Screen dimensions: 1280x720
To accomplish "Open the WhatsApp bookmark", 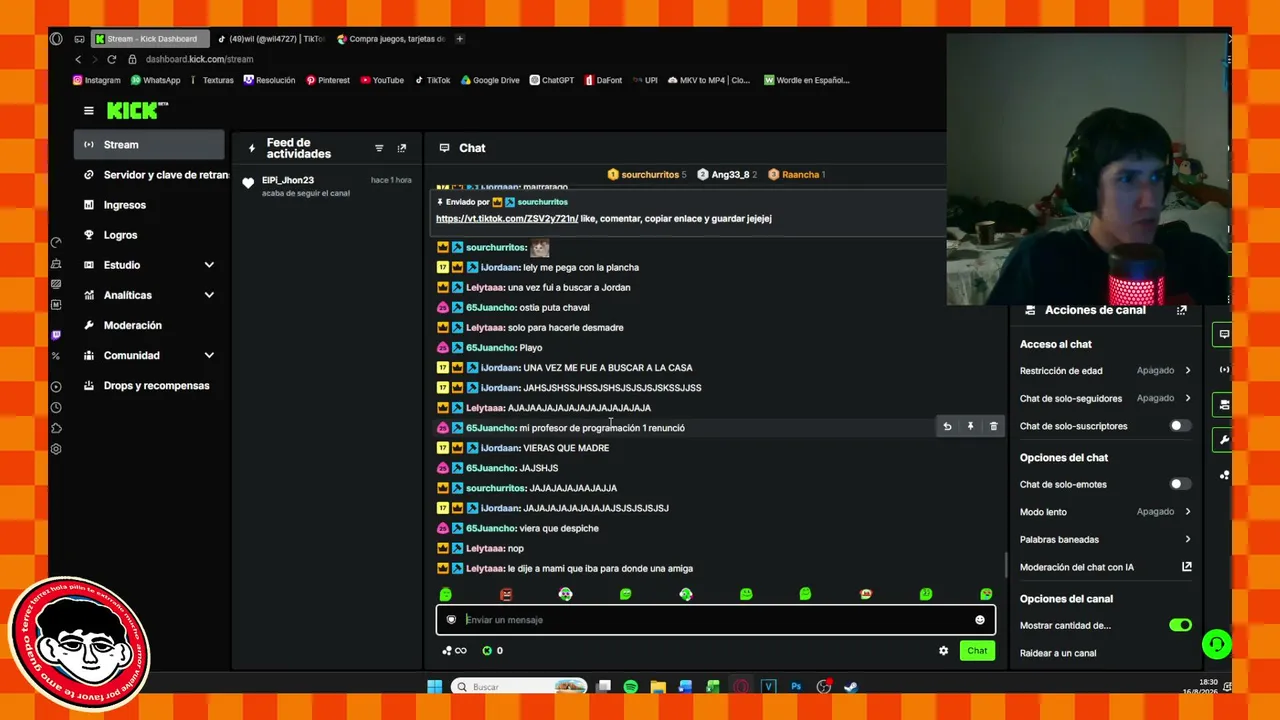I will point(155,80).
